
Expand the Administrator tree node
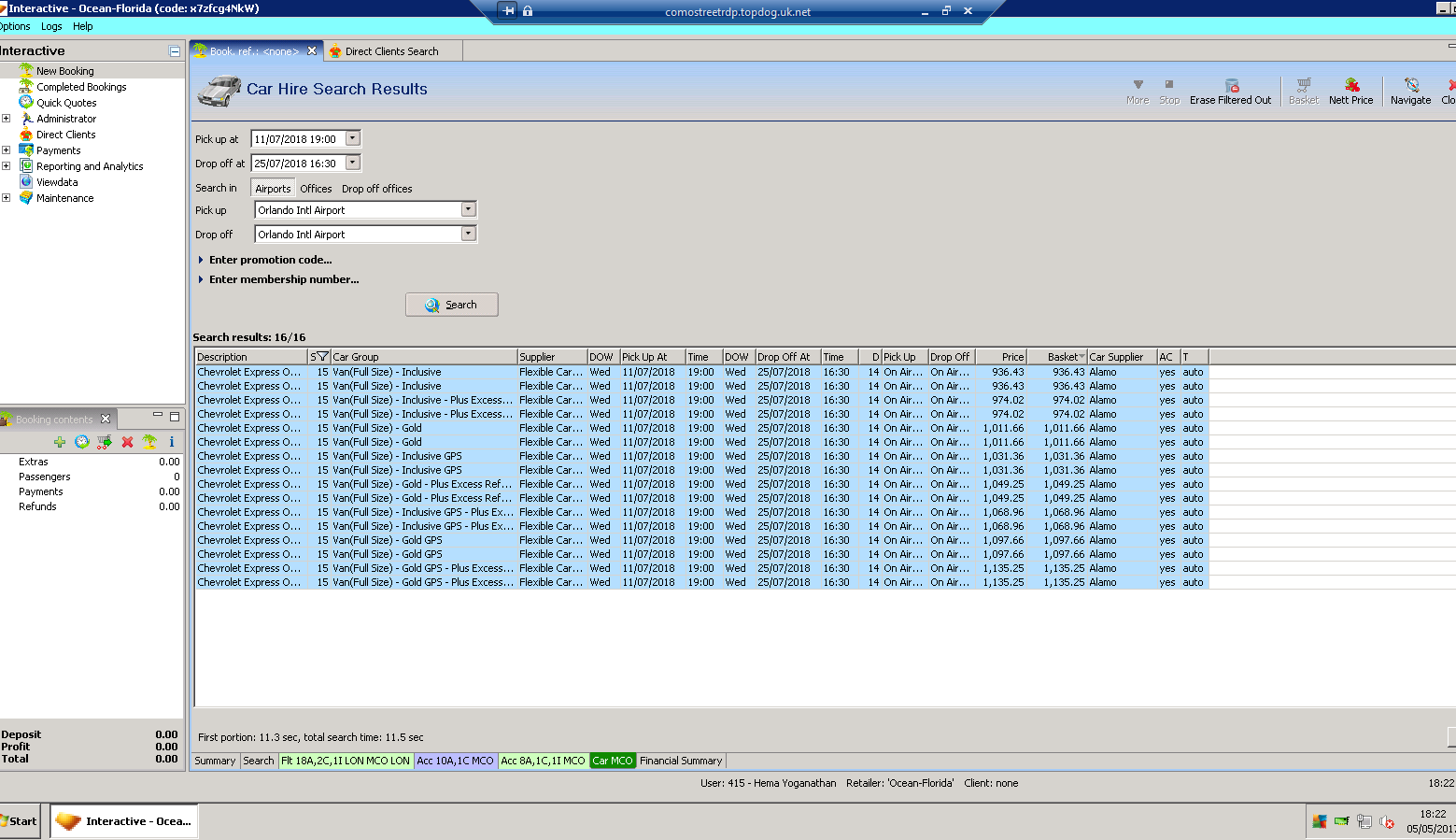7,119
